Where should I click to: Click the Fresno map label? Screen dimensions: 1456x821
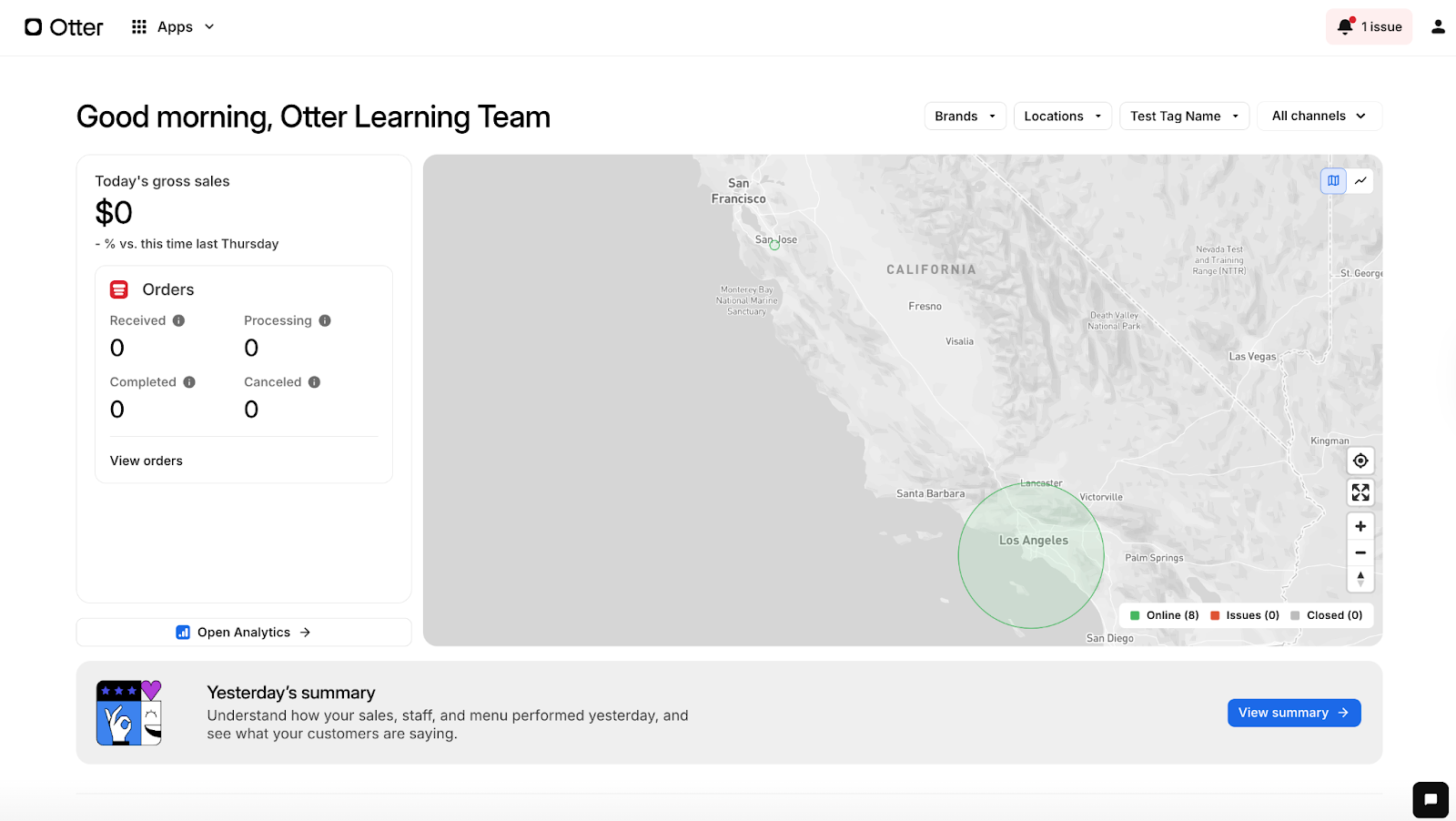coord(925,306)
